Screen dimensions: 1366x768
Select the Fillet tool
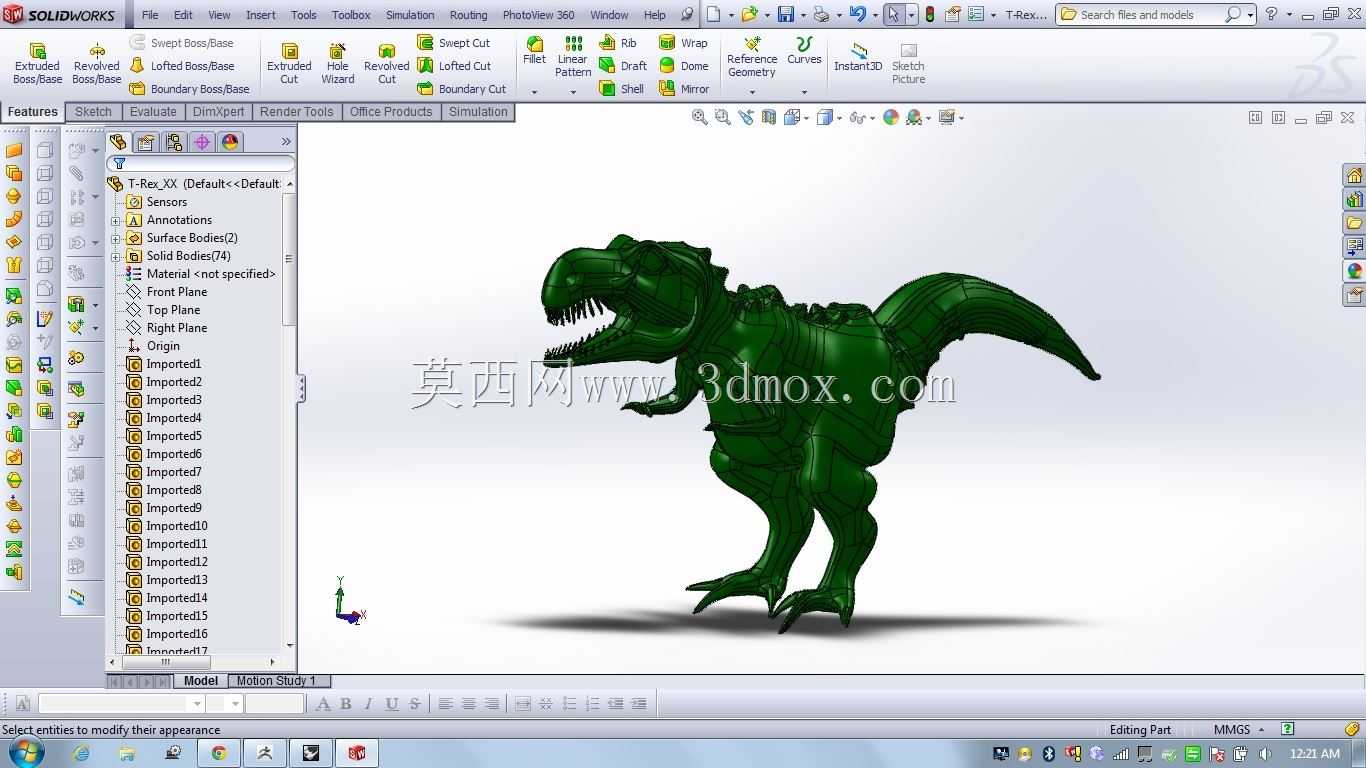coord(535,50)
